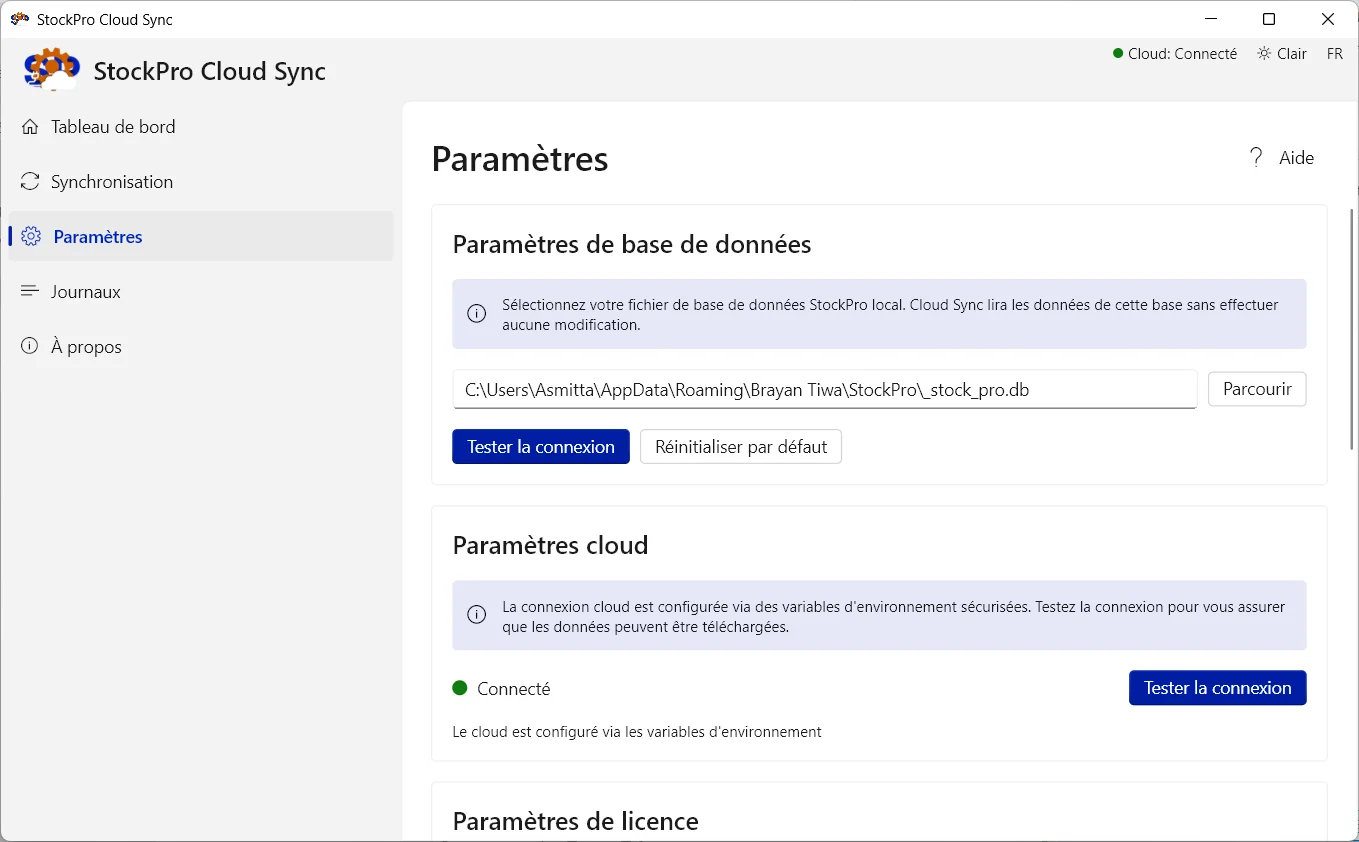Click the StockPro Cloud Sync logo
The height and width of the screenshot is (842, 1359).
tap(51, 70)
